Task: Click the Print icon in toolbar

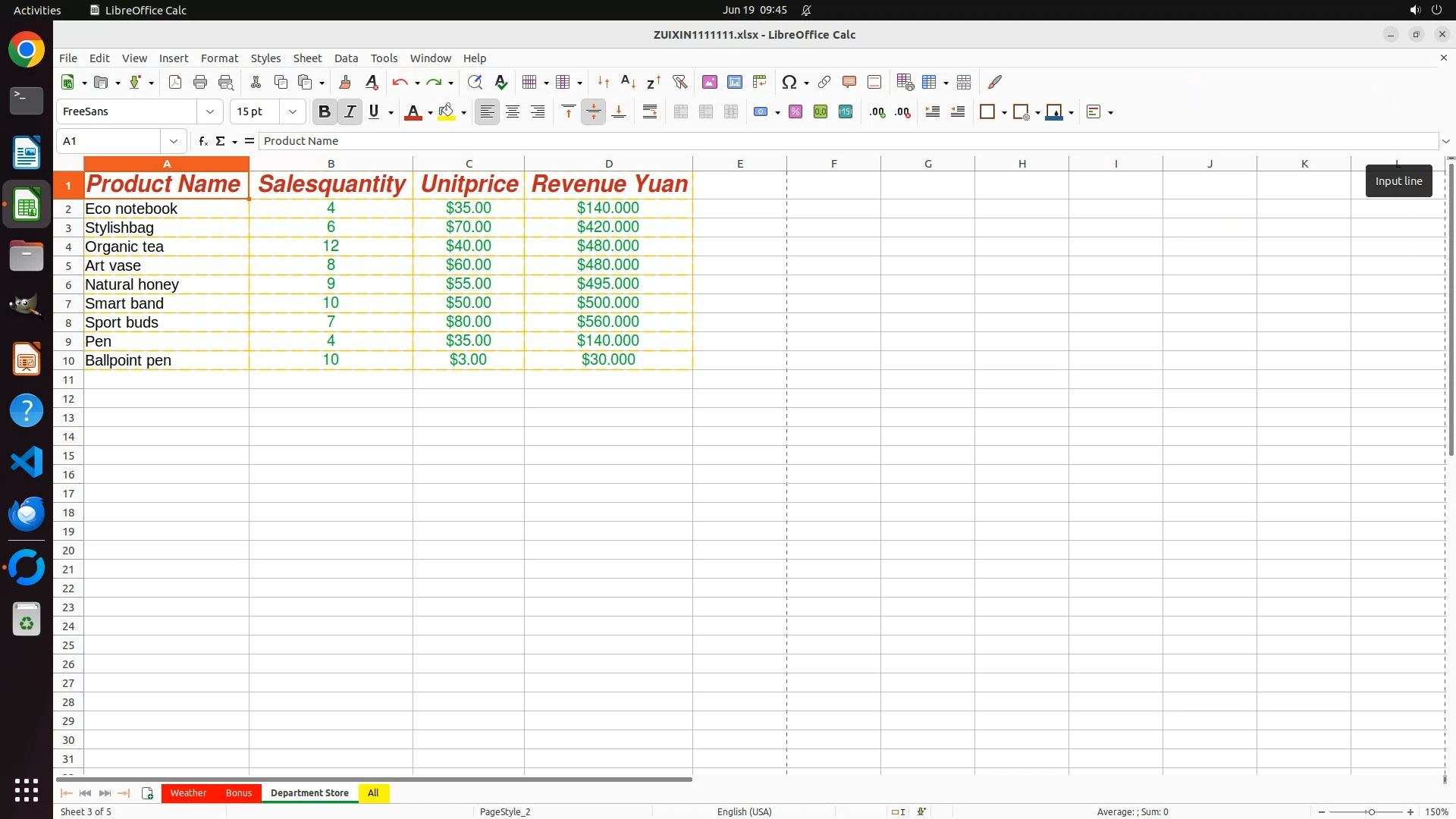Action: (x=200, y=83)
